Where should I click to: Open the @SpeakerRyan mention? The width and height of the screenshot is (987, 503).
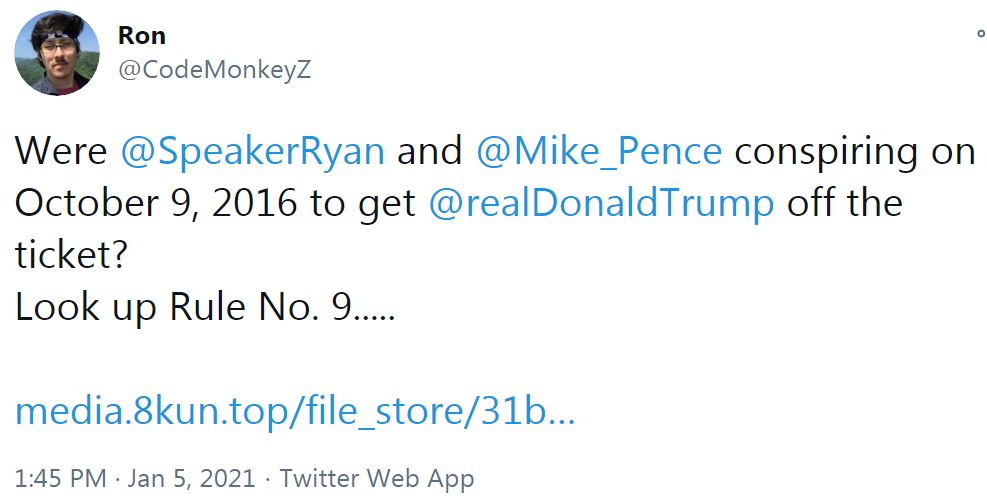[x=252, y=152]
